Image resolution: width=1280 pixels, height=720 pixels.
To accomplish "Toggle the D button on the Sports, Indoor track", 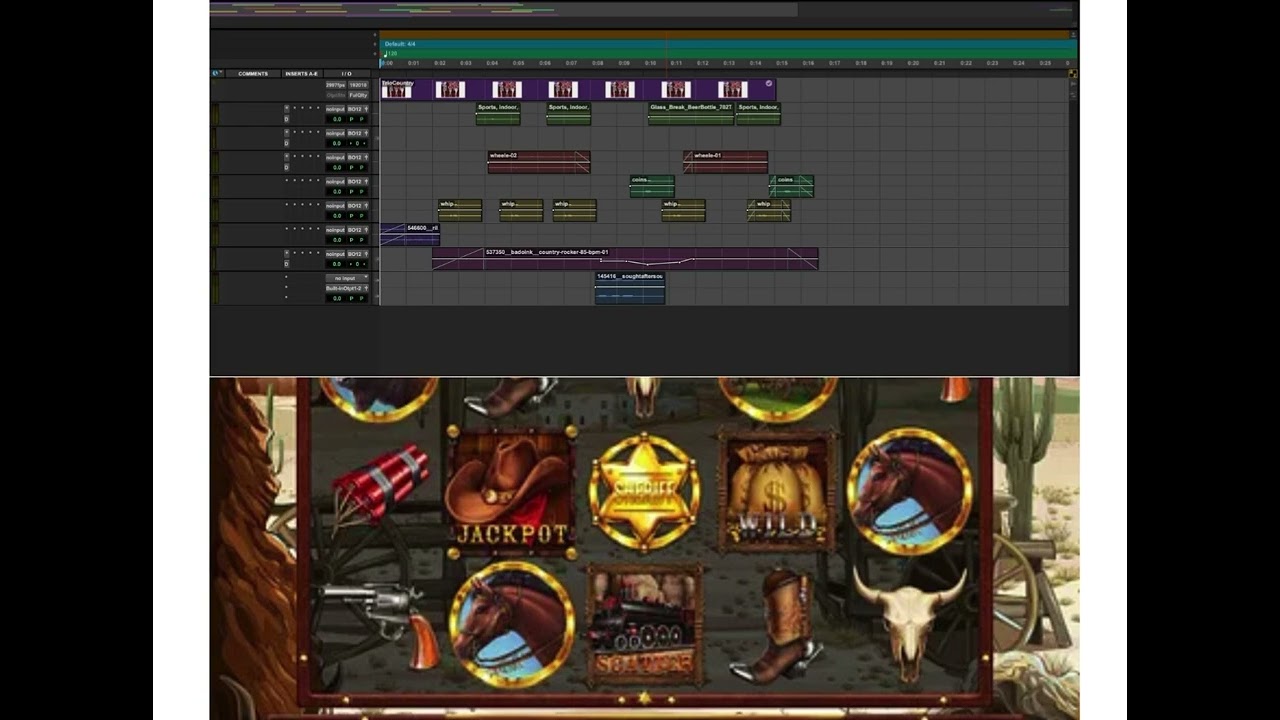I will click(x=286, y=119).
